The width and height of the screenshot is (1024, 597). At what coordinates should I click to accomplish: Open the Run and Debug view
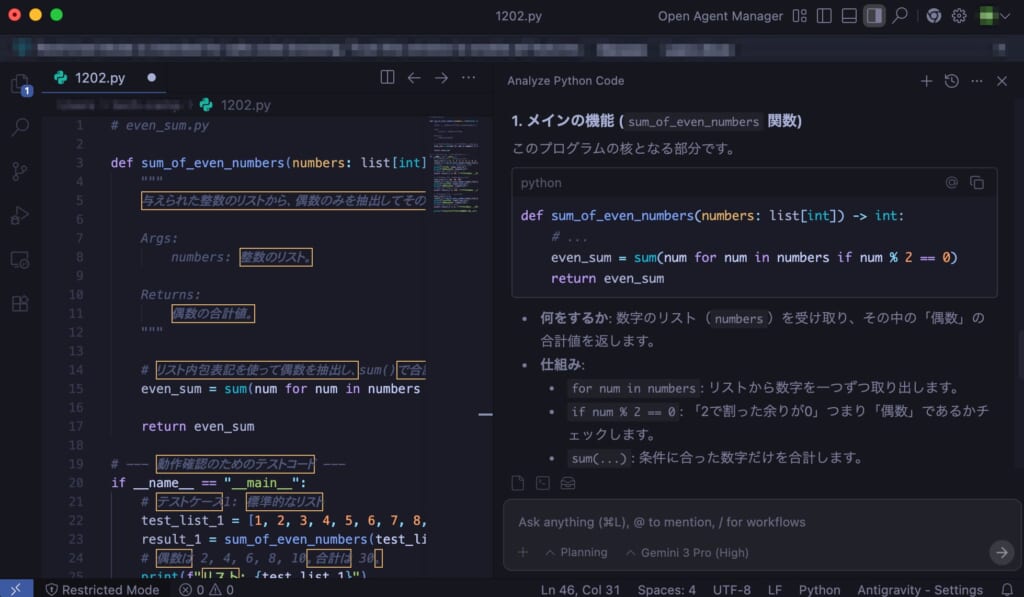pos(20,215)
